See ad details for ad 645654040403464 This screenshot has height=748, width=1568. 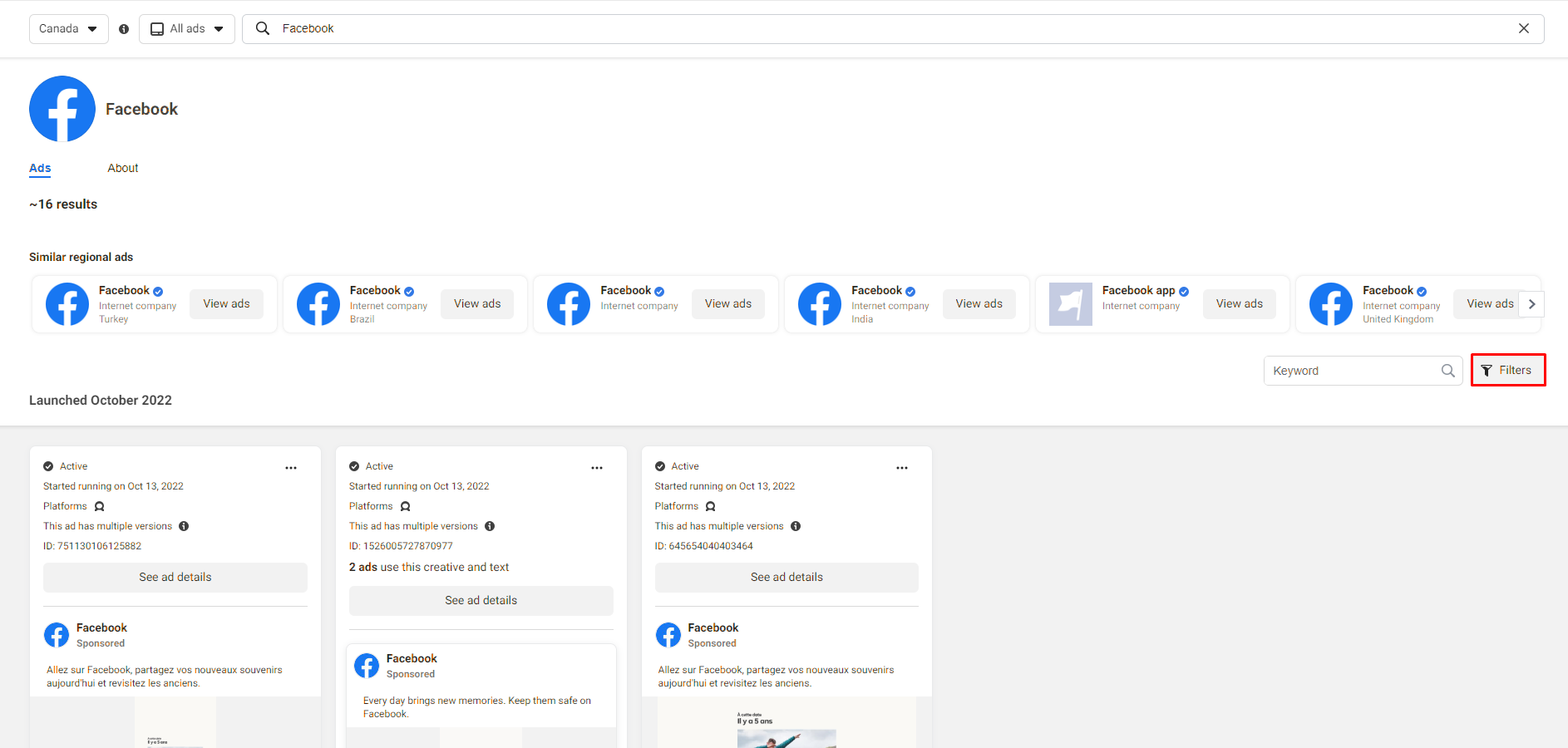786,578
